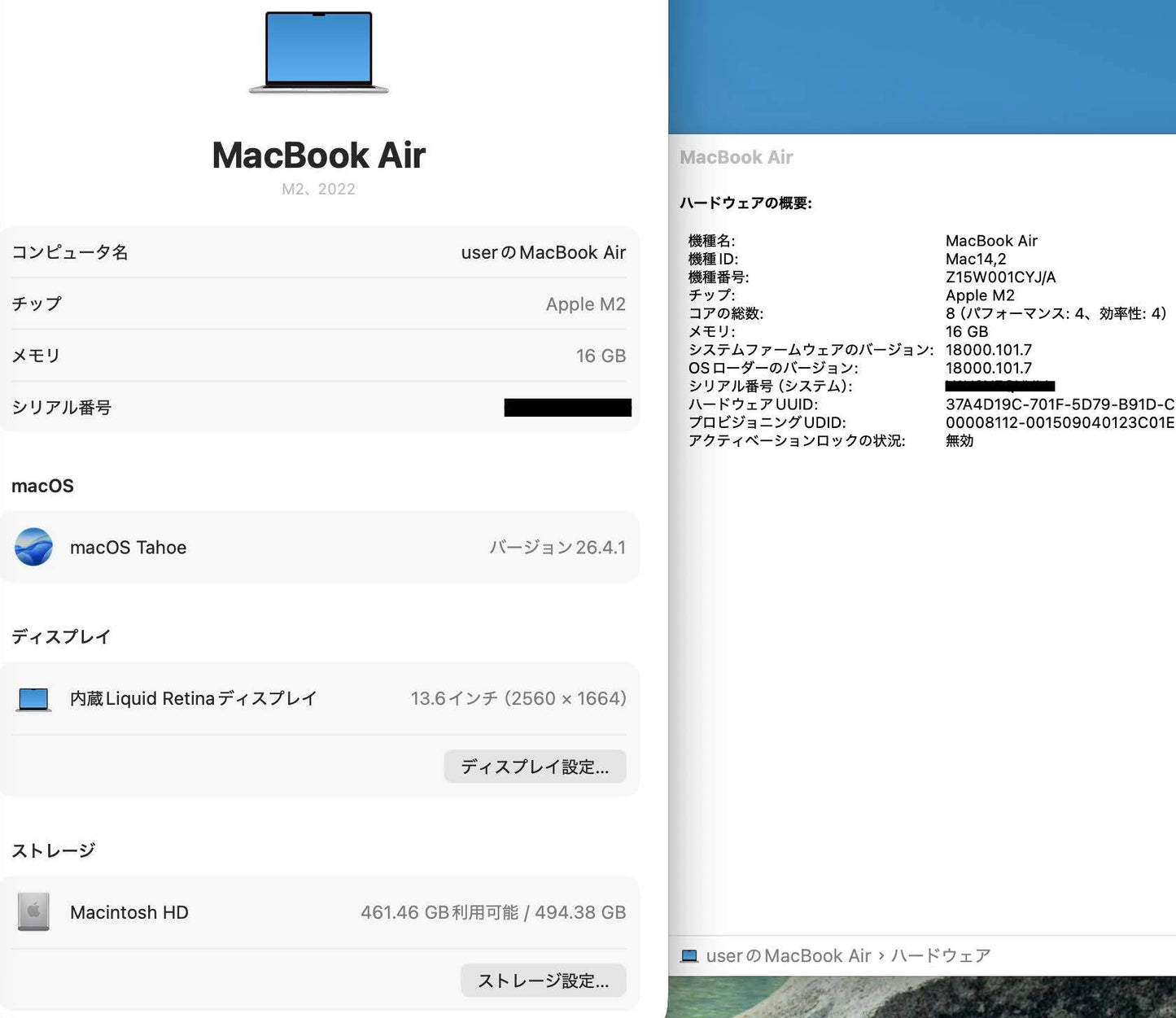Click the メモリ value 16 GB in settings
The height and width of the screenshot is (1018, 1176).
(x=601, y=356)
